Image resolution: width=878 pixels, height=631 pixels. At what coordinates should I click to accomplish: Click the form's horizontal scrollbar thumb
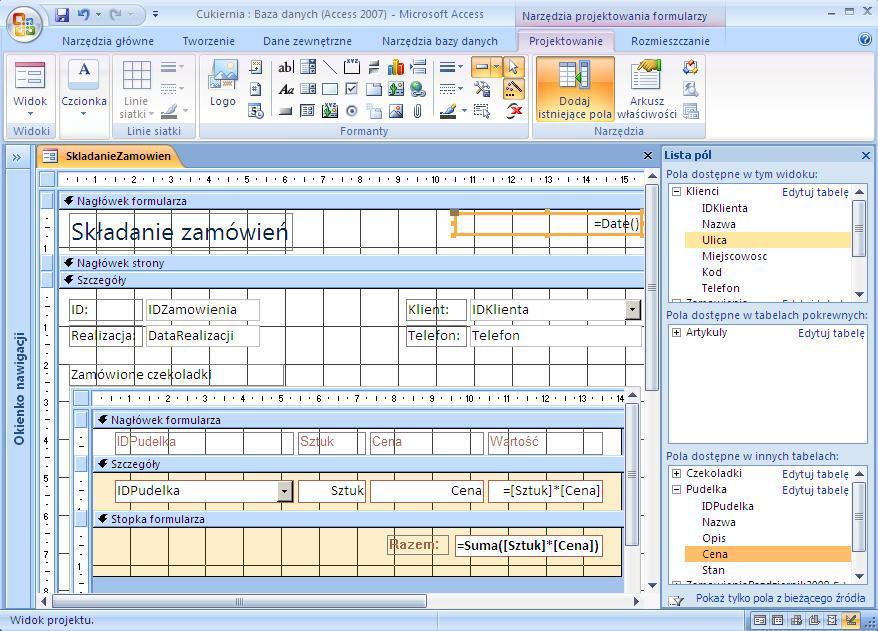239,601
